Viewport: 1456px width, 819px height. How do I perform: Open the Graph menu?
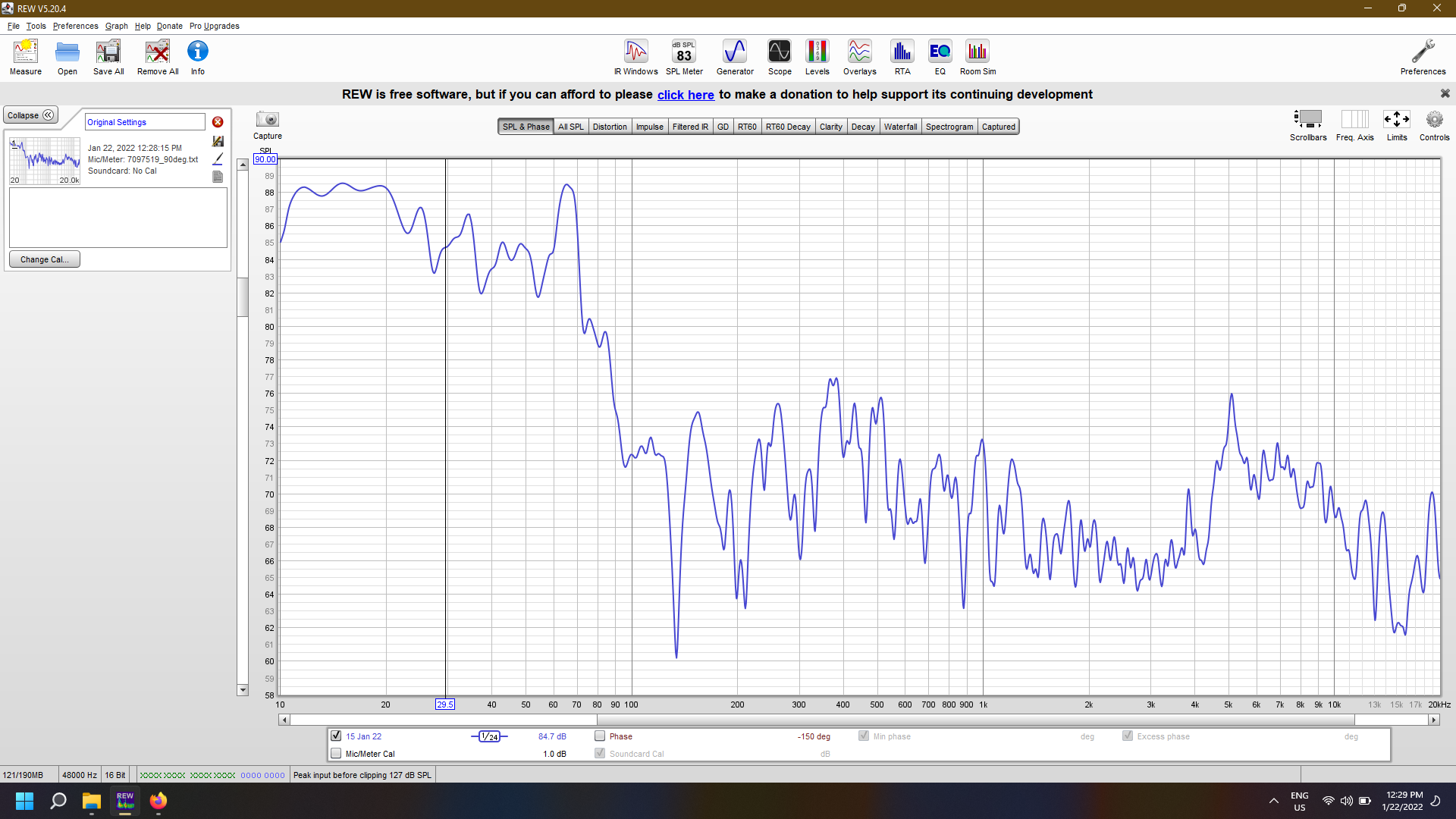[116, 26]
